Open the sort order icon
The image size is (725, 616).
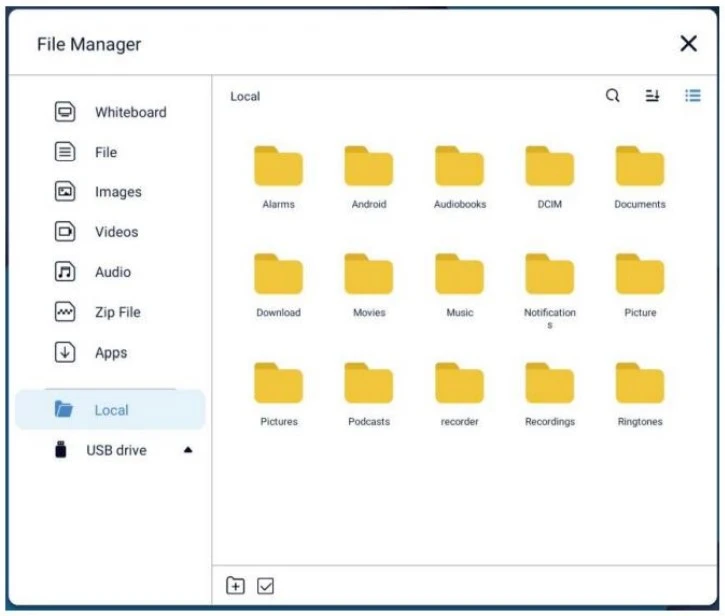click(x=652, y=96)
